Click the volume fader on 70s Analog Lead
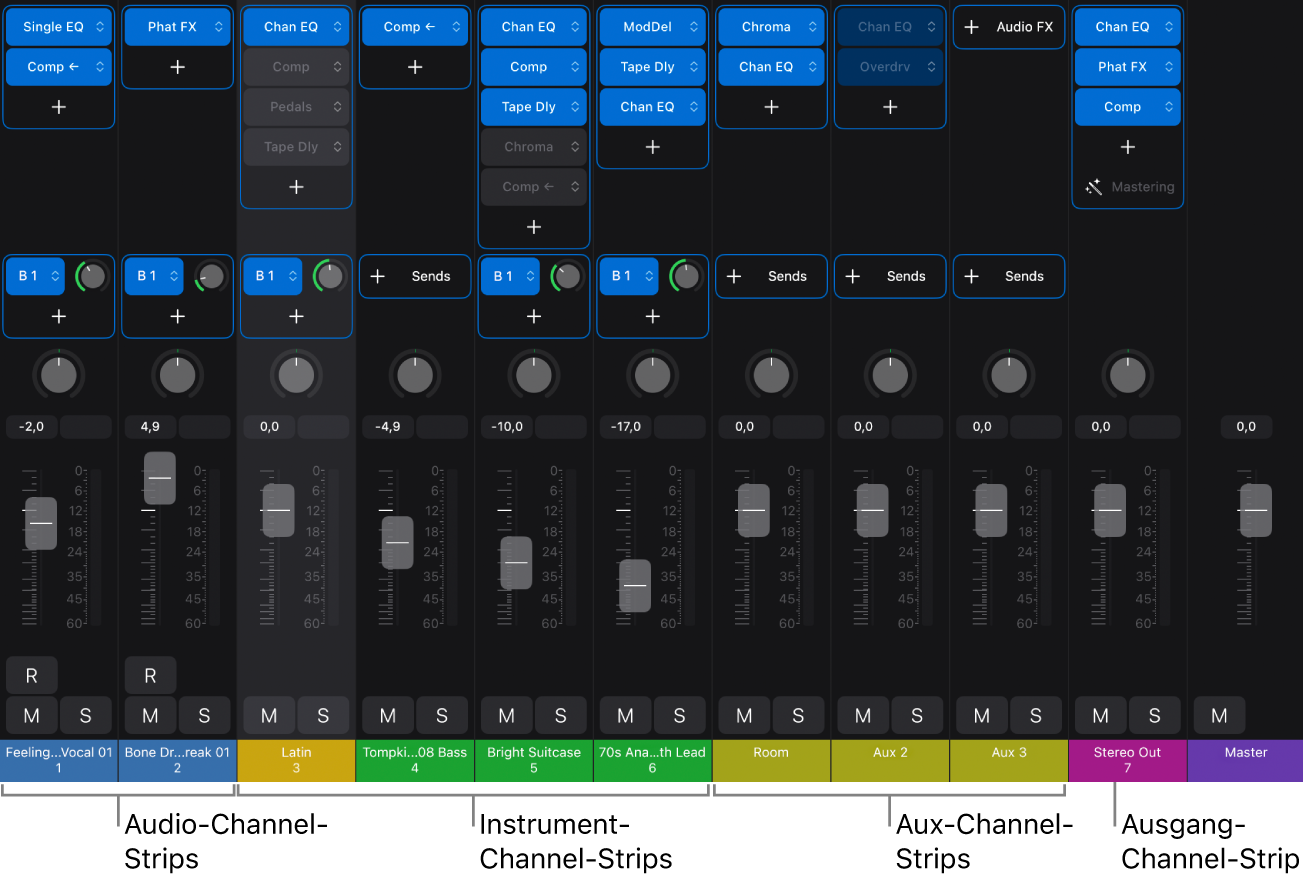This screenshot has height=878, width=1303. [634, 587]
